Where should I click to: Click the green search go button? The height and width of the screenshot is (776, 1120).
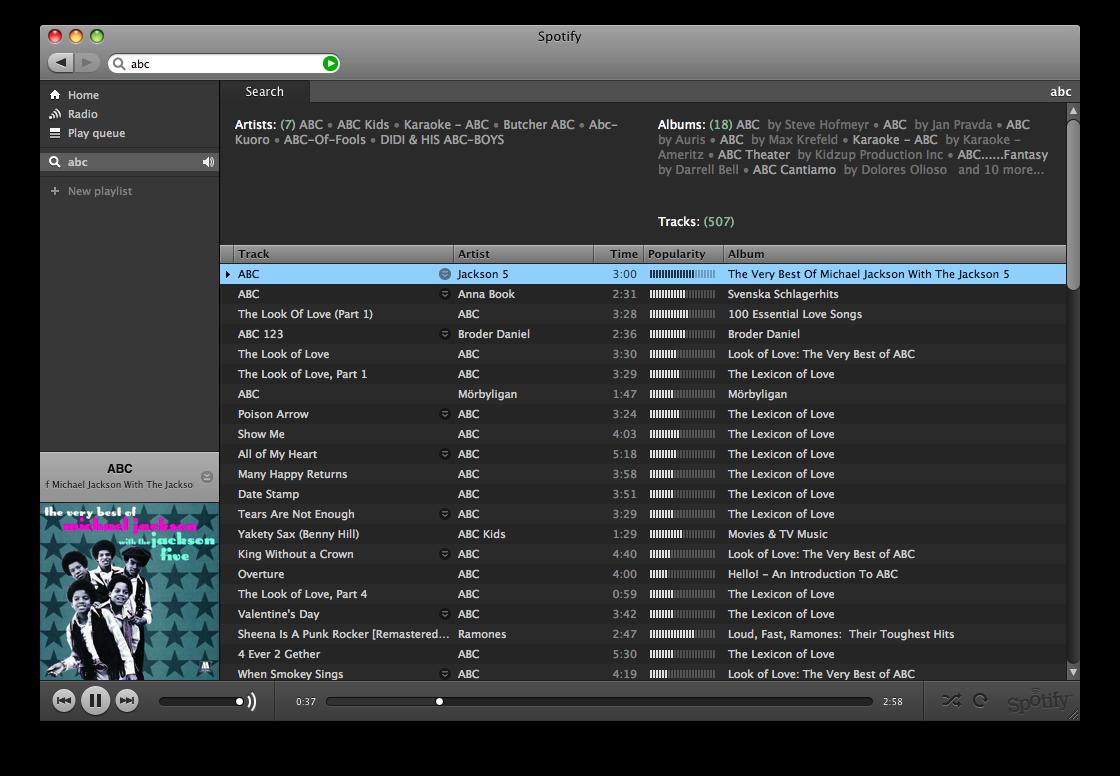pyautogui.click(x=330, y=64)
